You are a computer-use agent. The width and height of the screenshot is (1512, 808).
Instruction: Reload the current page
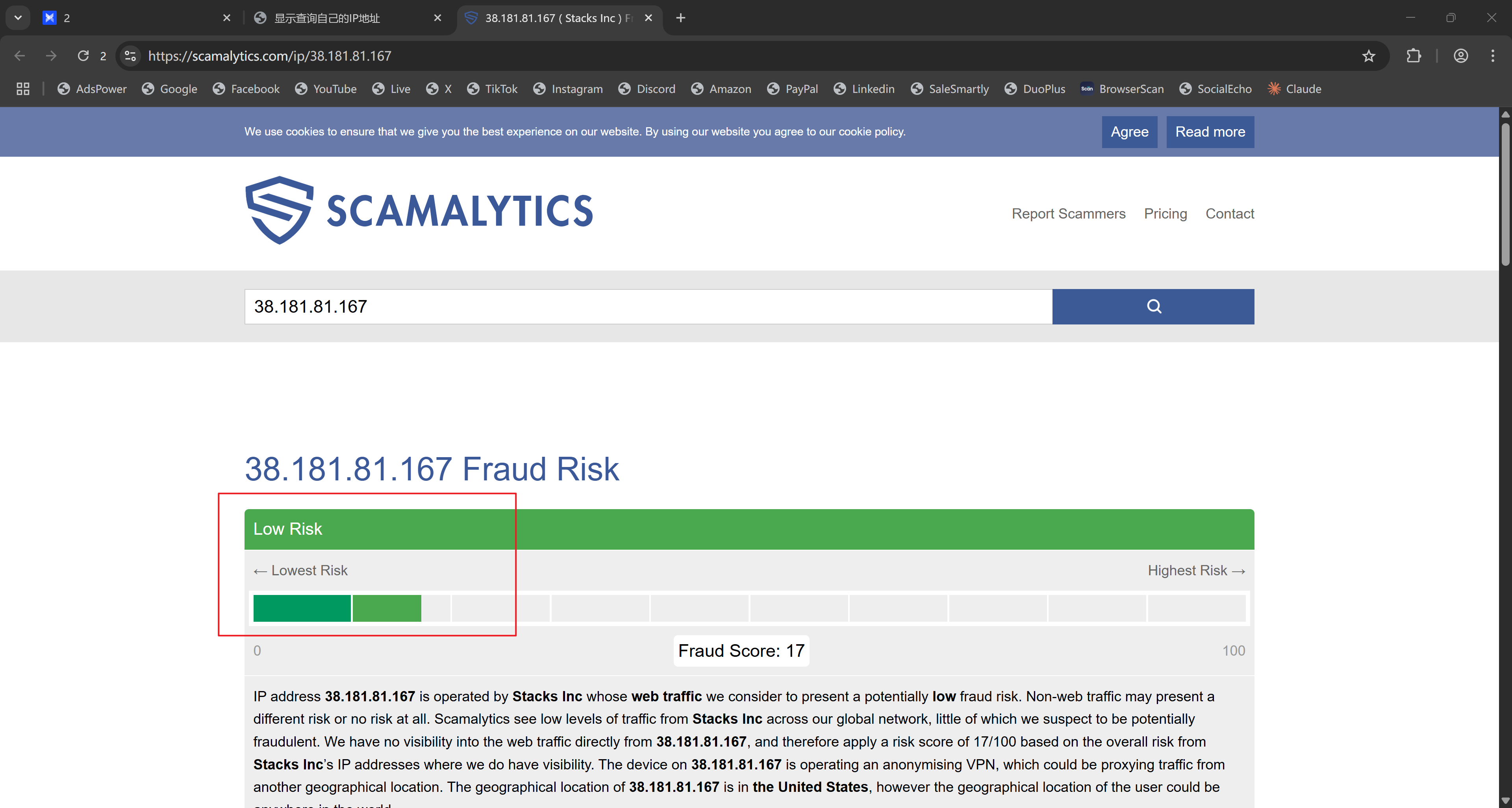83,56
